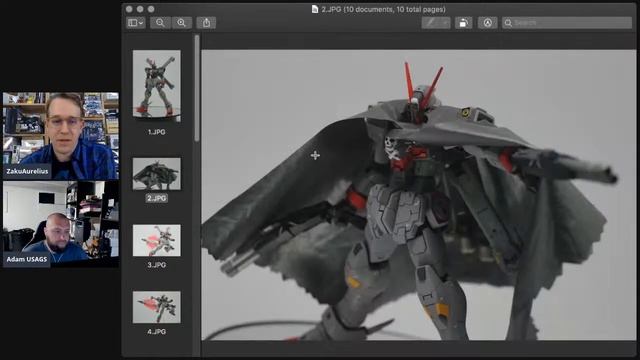Open the Share button in toolbar
Viewport: 640px width, 360px height.
(207, 23)
